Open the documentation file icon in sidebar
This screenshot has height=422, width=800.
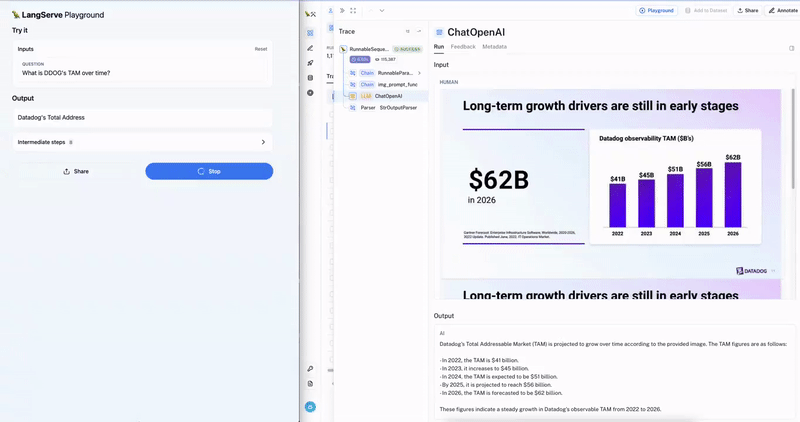pos(310,384)
